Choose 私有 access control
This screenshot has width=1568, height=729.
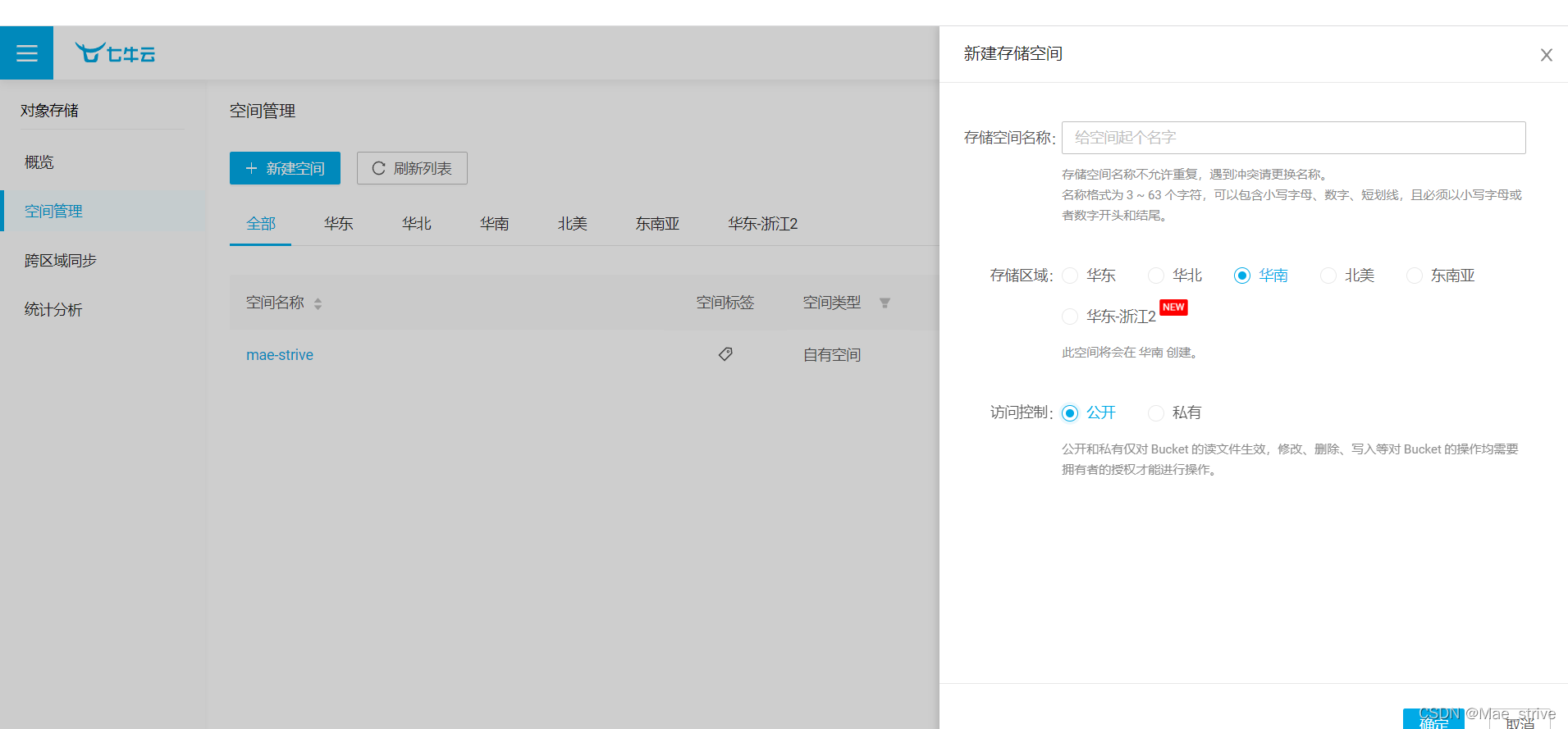[x=1156, y=413]
